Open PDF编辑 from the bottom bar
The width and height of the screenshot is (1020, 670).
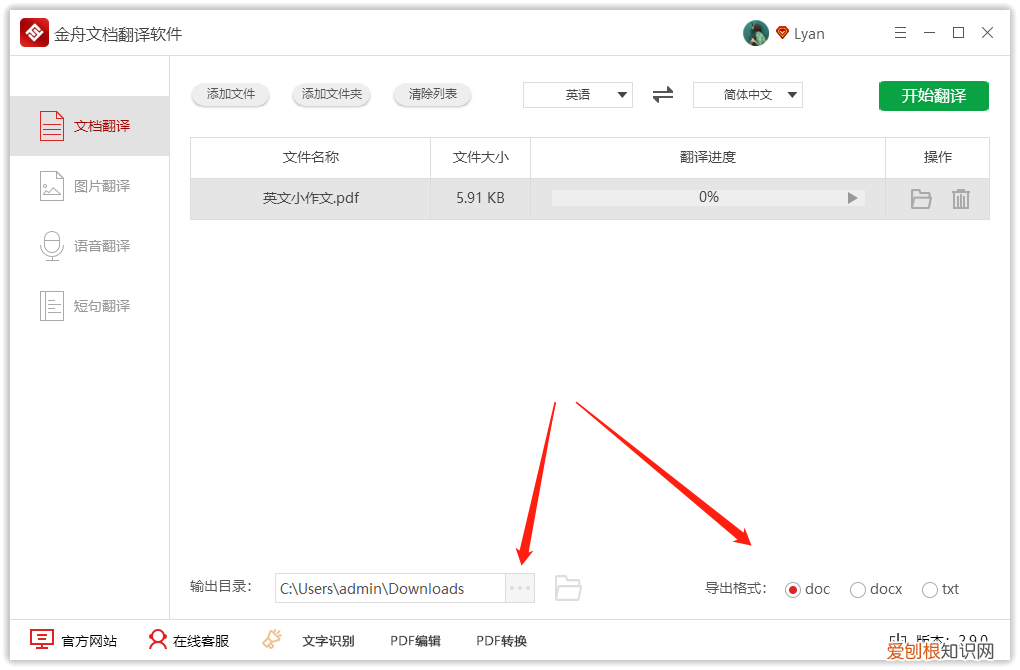[415, 640]
